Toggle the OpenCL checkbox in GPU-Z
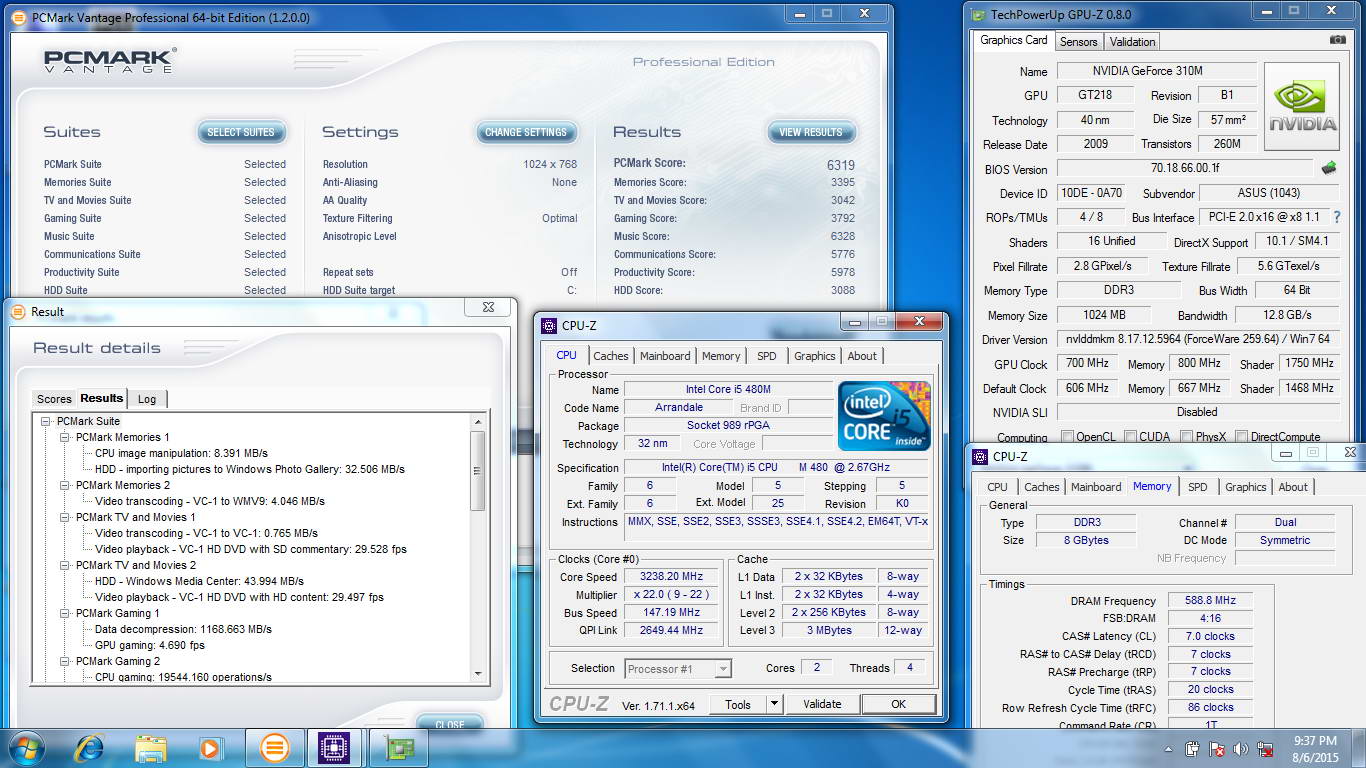 (x=1068, y=437)
